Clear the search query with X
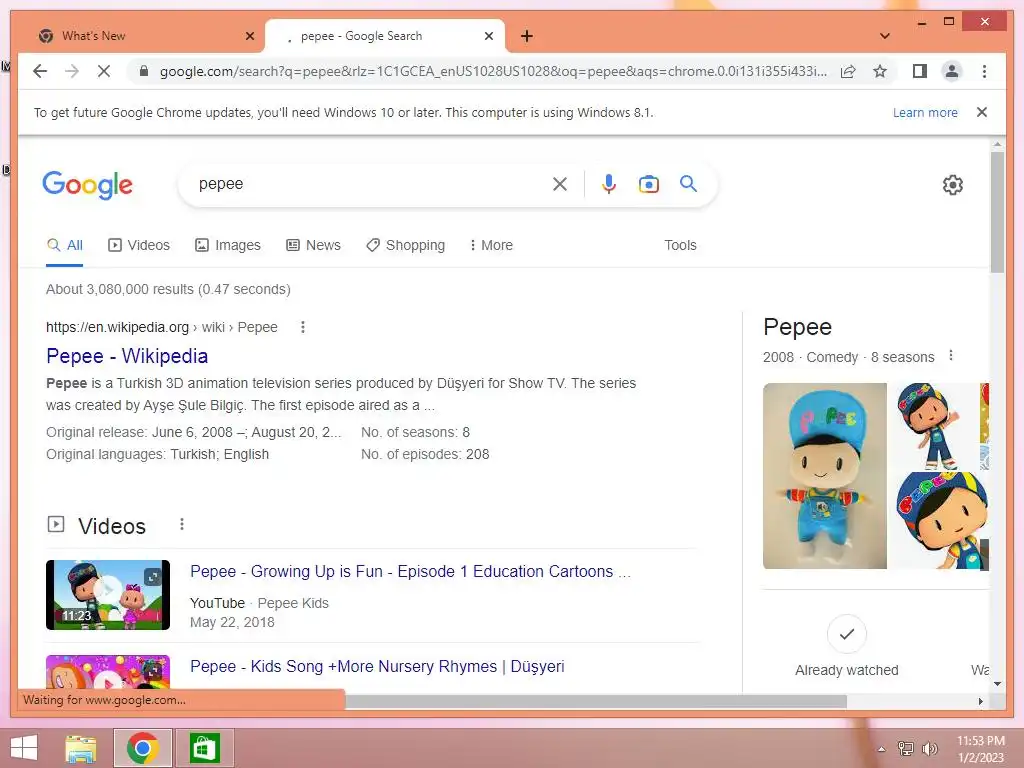This screenshot has height=768, width=1024. tap(560, 184)
